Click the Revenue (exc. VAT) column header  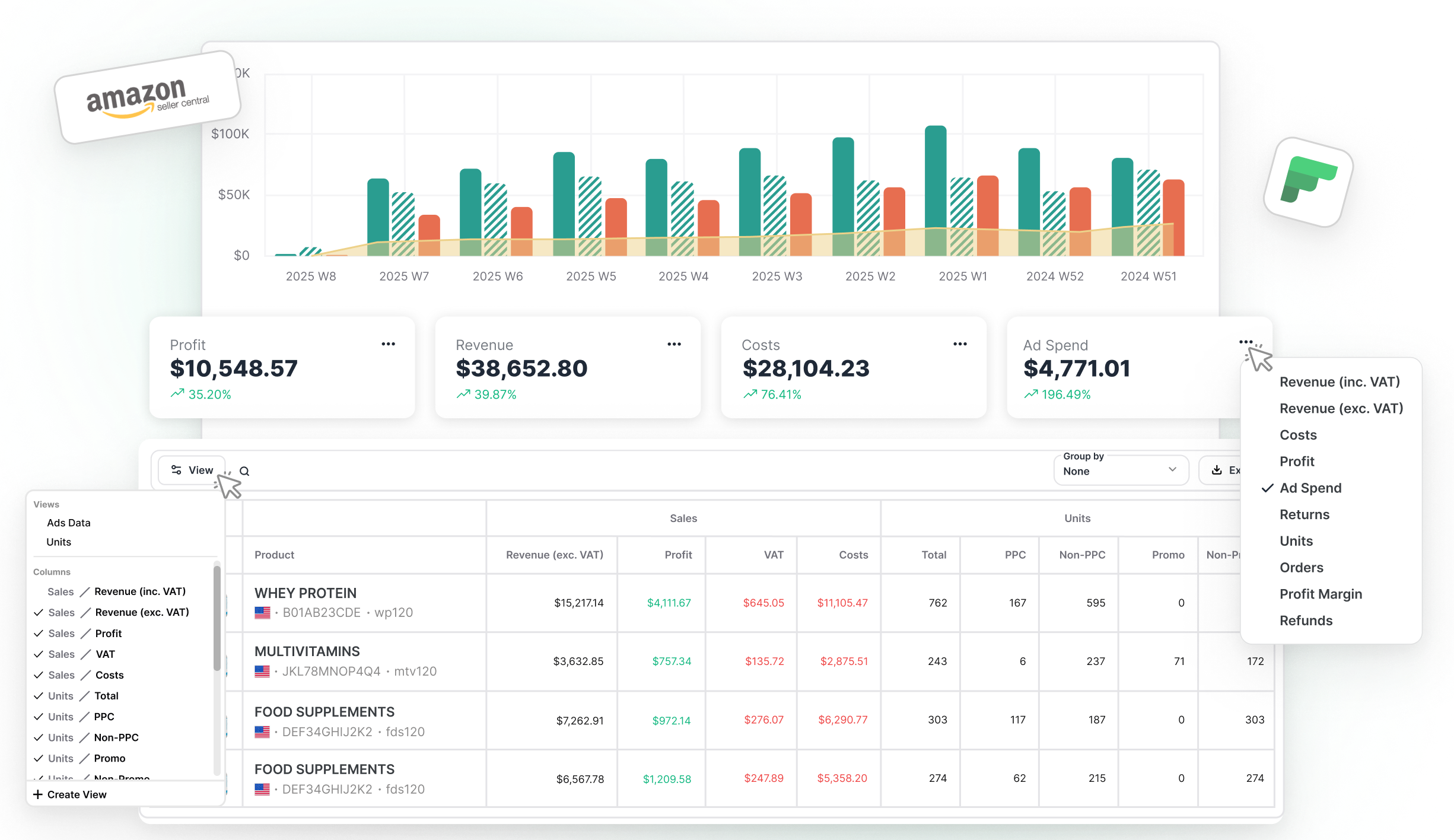point(554,555)
